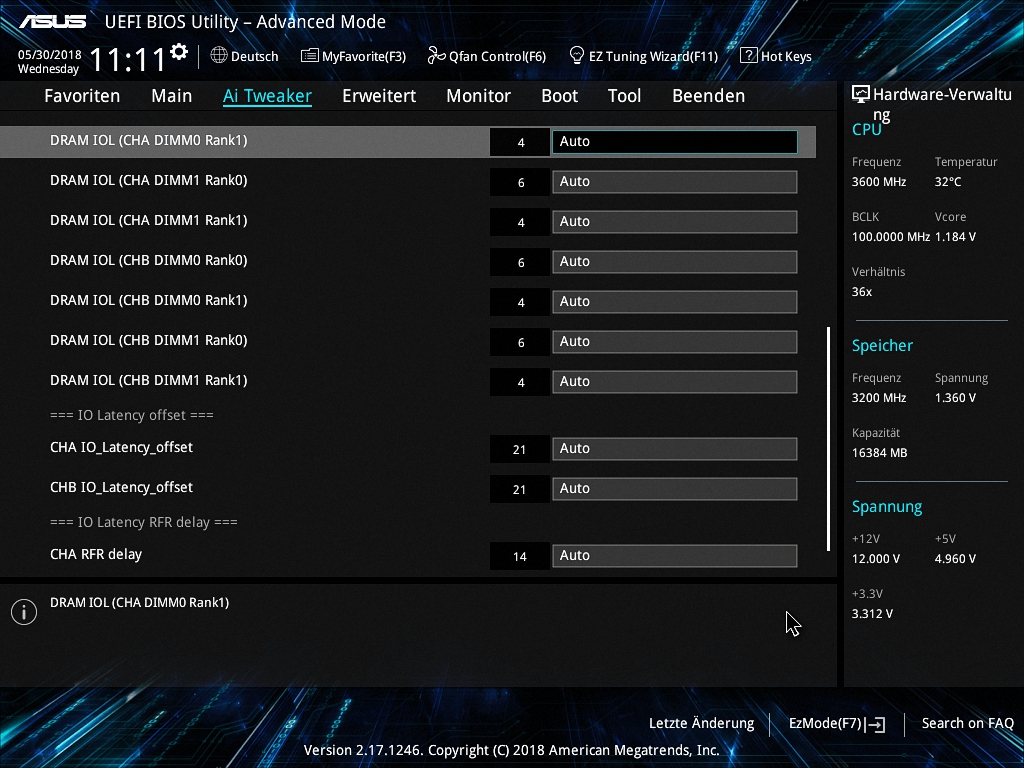
Task: Click DRAM IOL (CHB DIMM0 Rank0) label
Action: click(x=149, y=260)
